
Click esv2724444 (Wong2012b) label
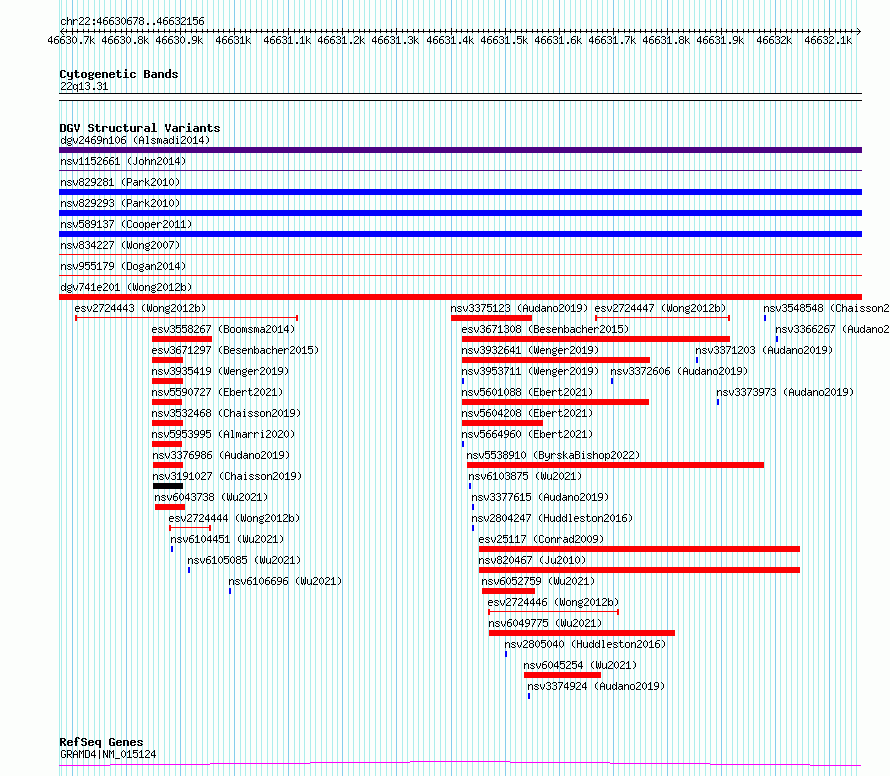[x=234, y=518]
